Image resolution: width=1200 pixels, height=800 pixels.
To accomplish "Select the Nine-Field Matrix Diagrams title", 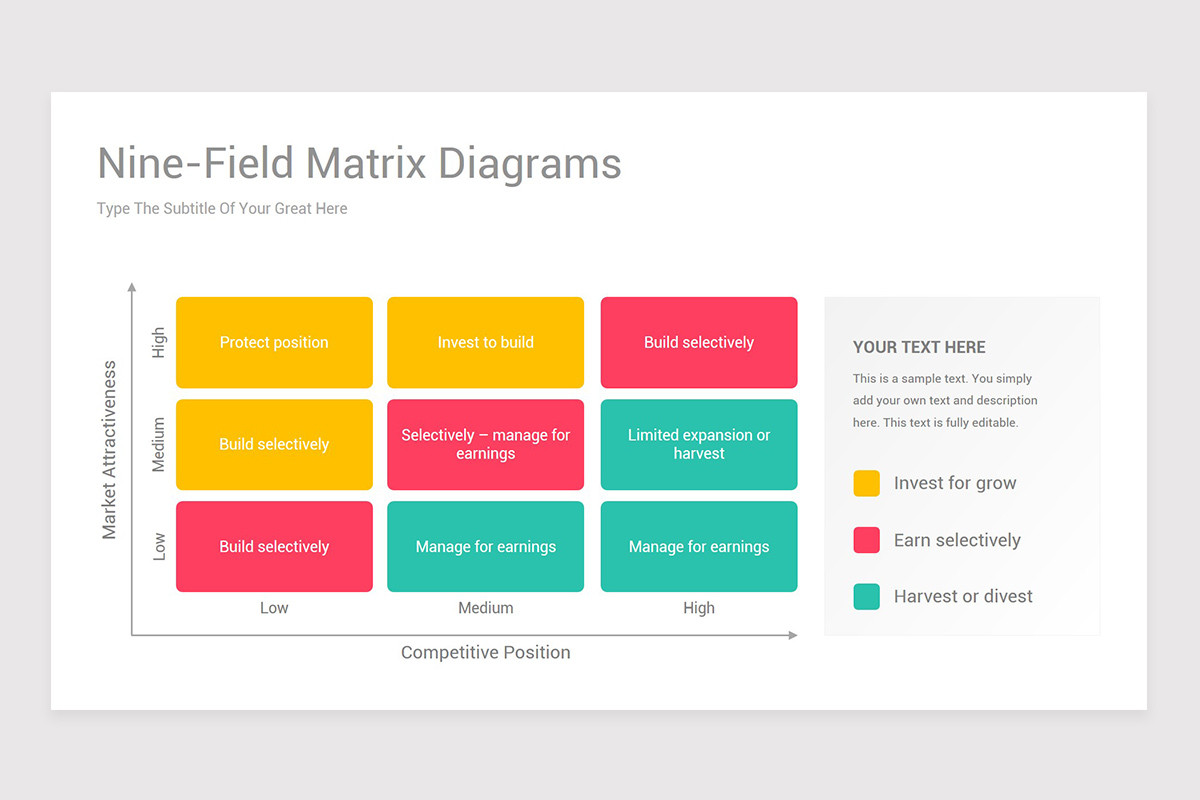I will [x=358, y=163].
